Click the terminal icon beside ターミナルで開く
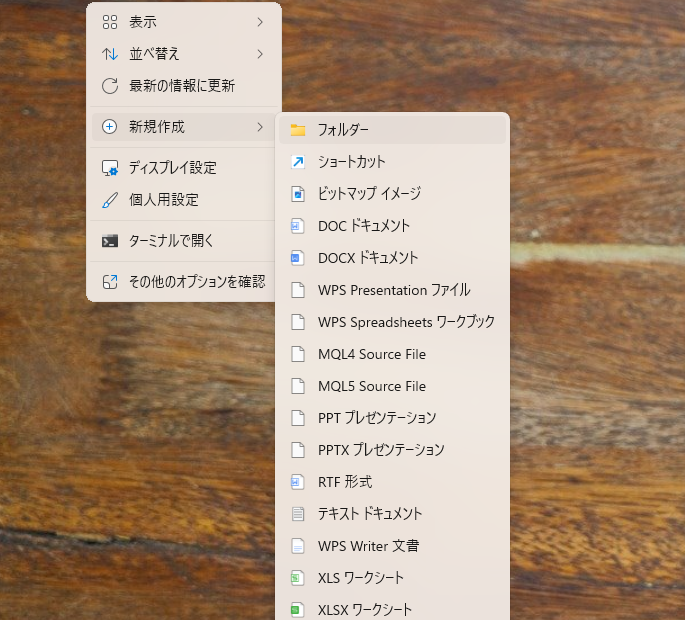This screenshot has height=620, width=685. pos(110,241)
